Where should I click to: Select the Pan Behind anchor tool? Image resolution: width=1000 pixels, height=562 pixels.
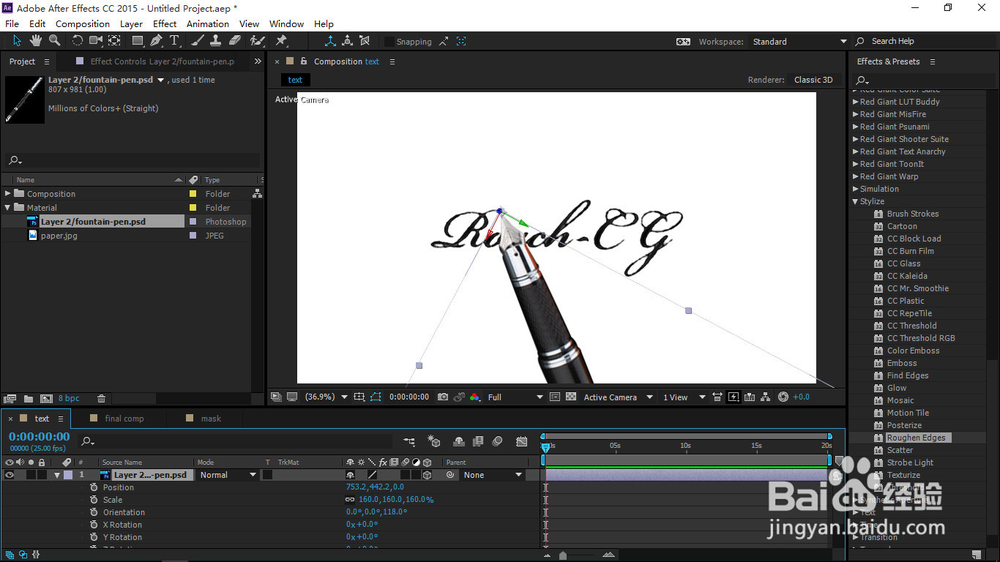click(115, 41)
